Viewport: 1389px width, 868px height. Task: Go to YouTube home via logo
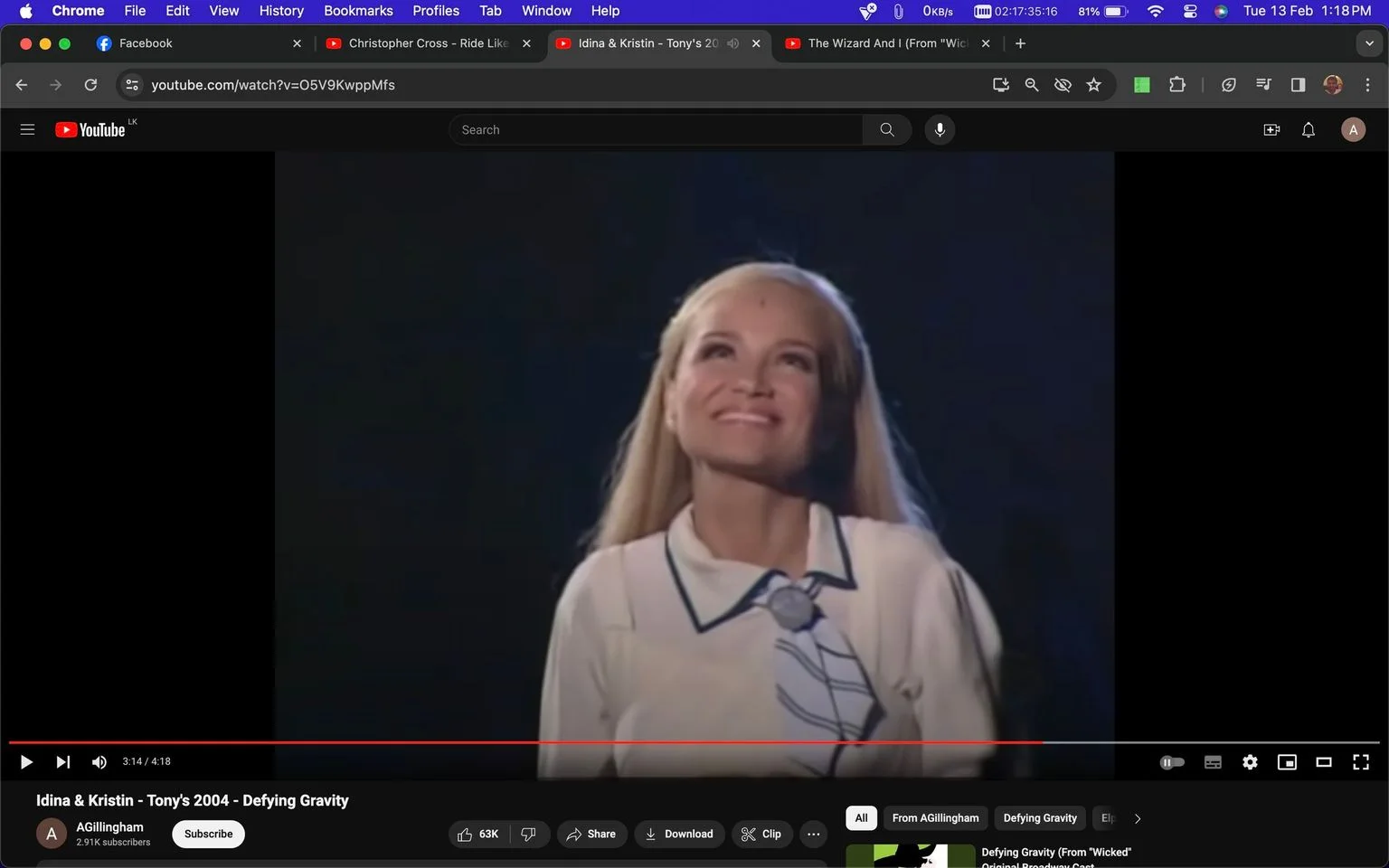(x=90, y=129)
